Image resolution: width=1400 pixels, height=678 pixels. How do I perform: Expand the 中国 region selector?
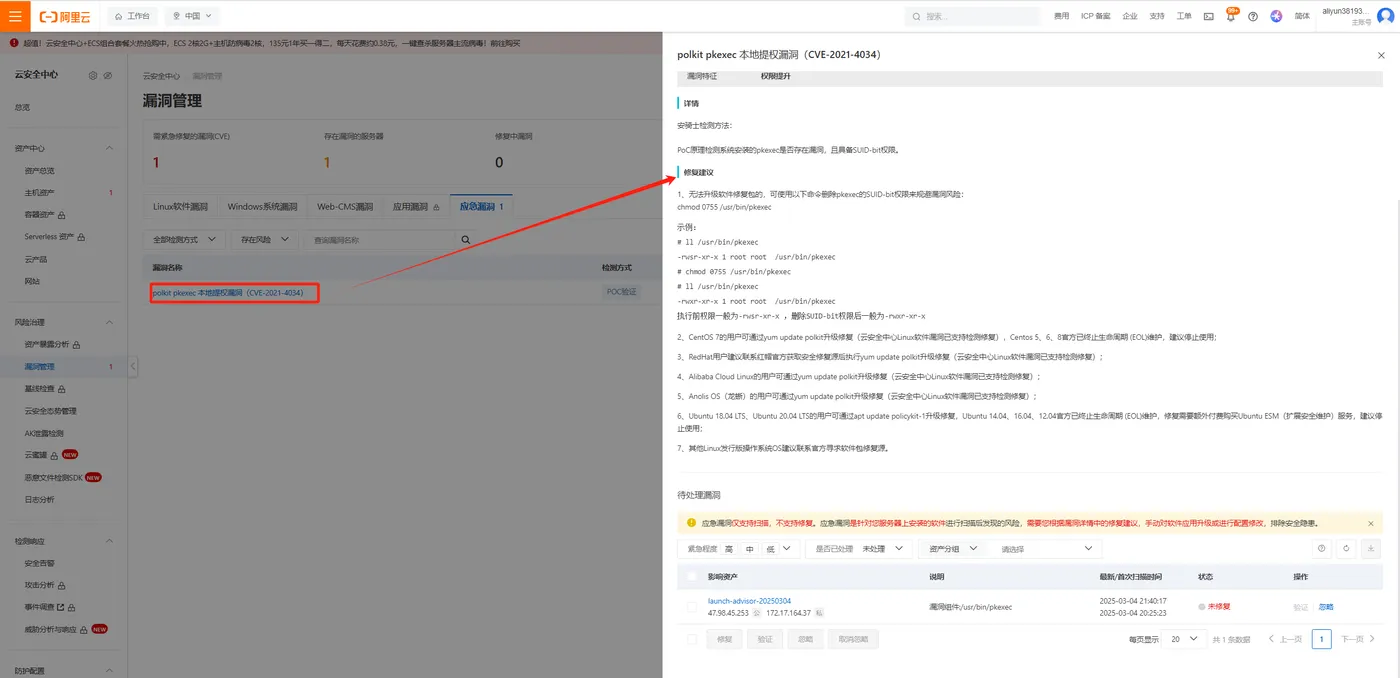[192, 16]
